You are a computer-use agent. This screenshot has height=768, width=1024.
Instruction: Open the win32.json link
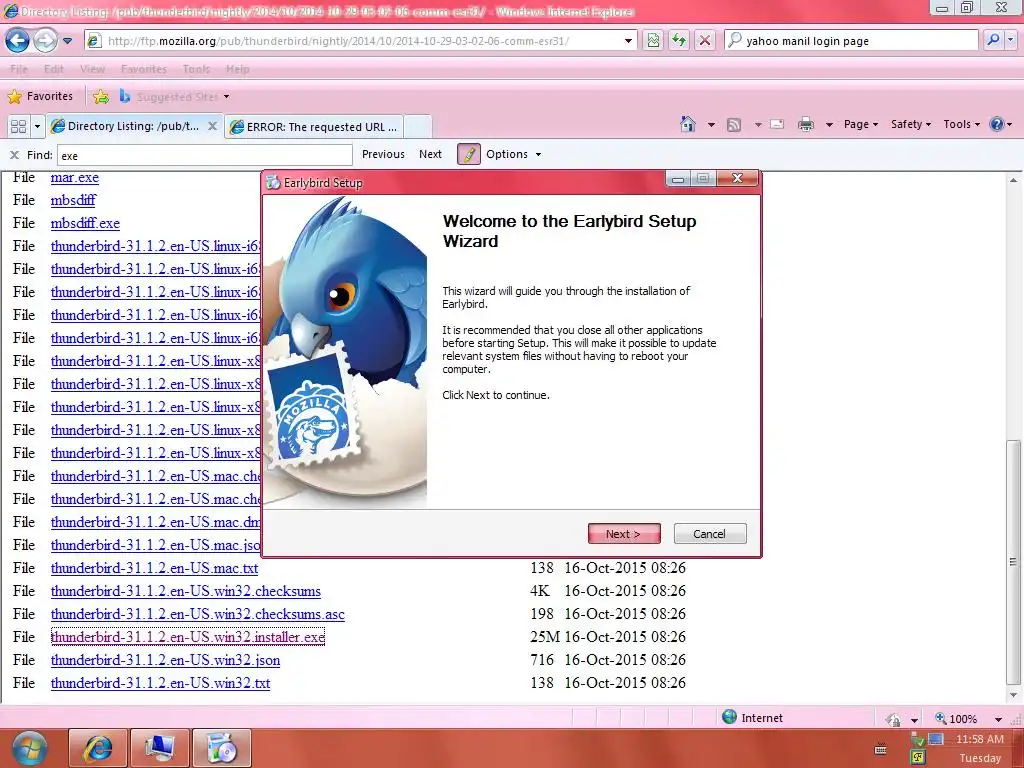point(166,660)
